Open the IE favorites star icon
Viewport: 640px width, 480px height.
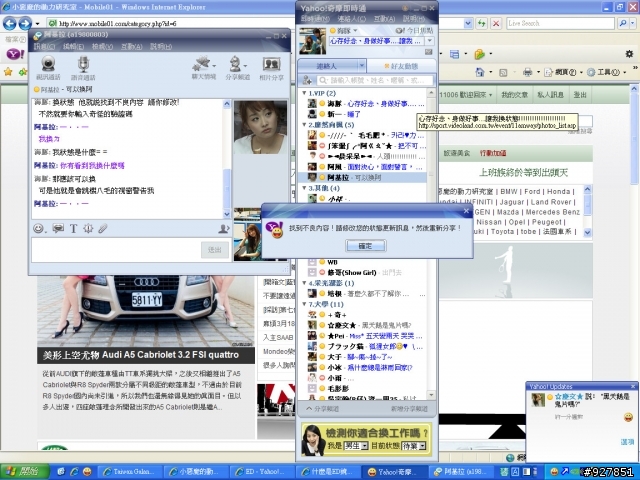8,72
